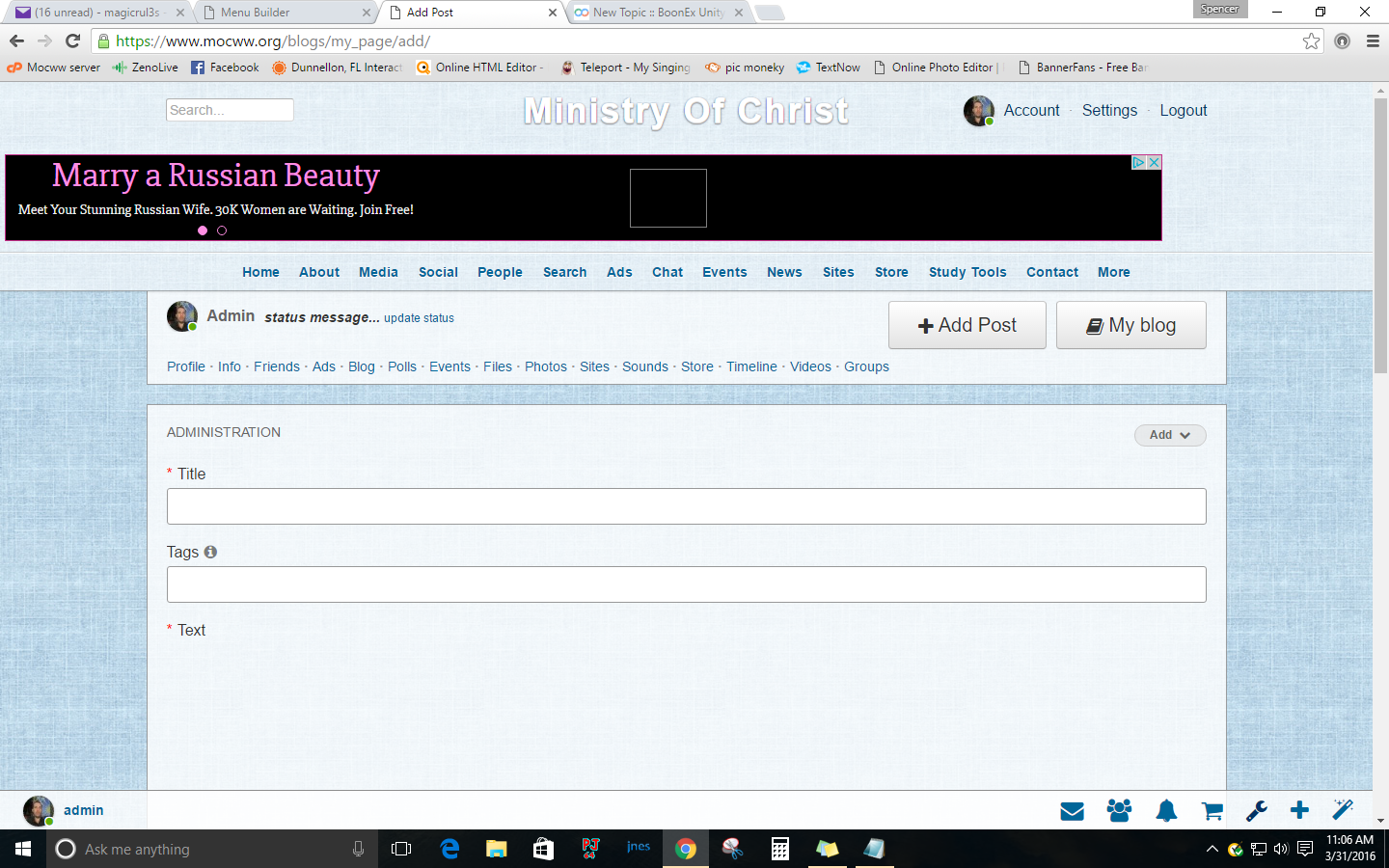Click the wrench tools icon
This screenshot has width=1389, height=868.
[1256, 811]
